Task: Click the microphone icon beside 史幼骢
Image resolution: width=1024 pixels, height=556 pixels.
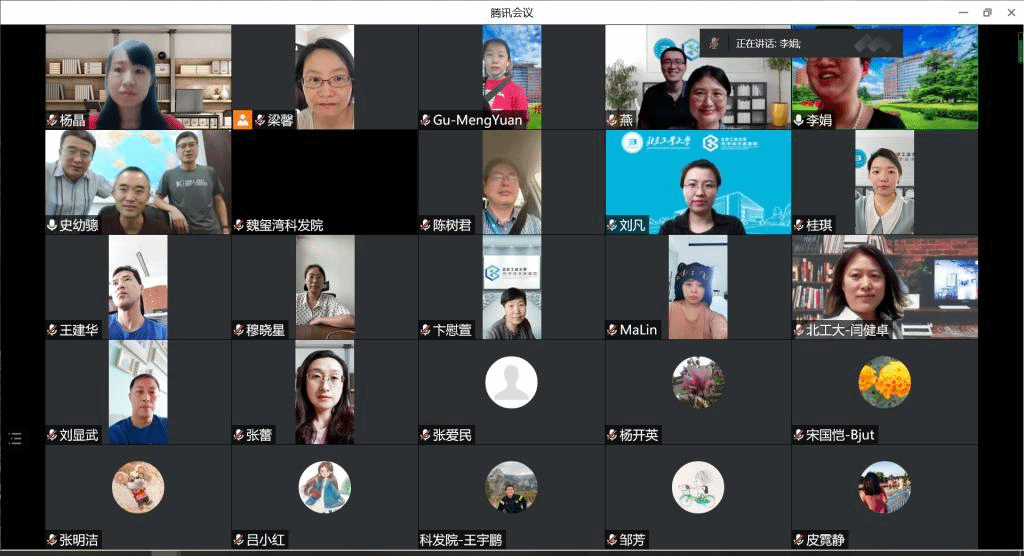Action: coord(52,225)
